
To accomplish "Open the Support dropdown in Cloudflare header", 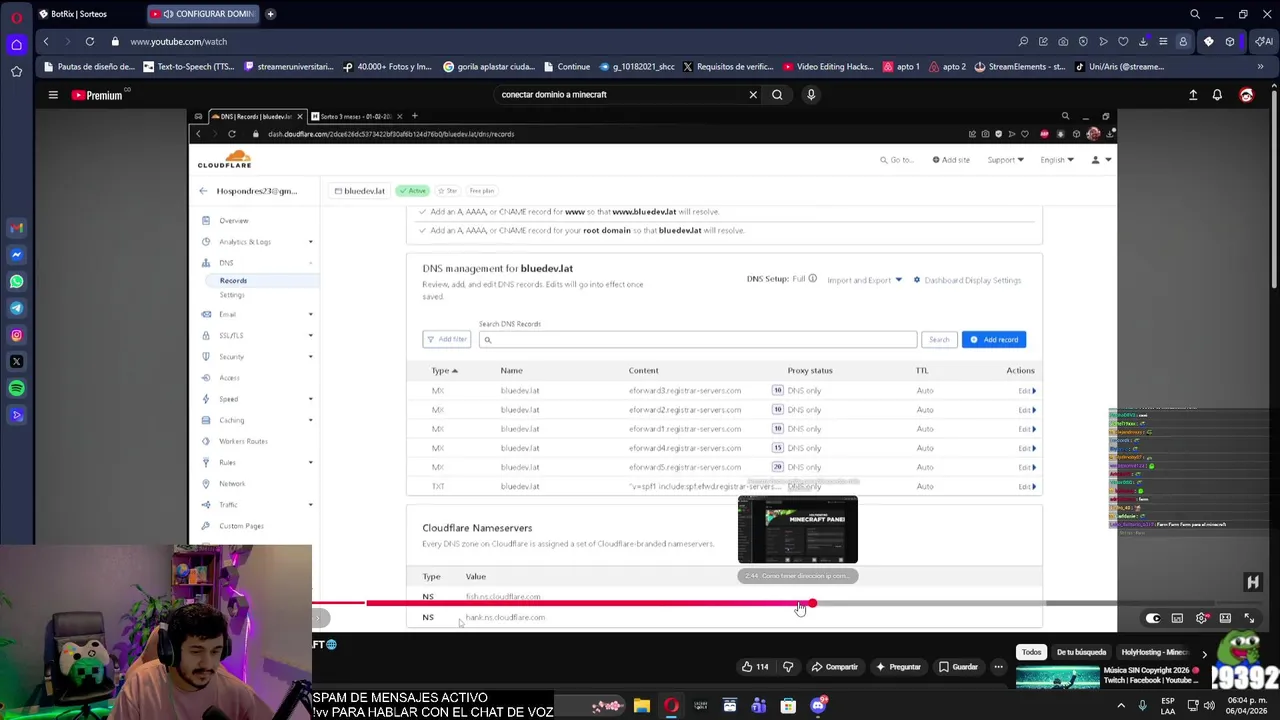I will 1005,160.
